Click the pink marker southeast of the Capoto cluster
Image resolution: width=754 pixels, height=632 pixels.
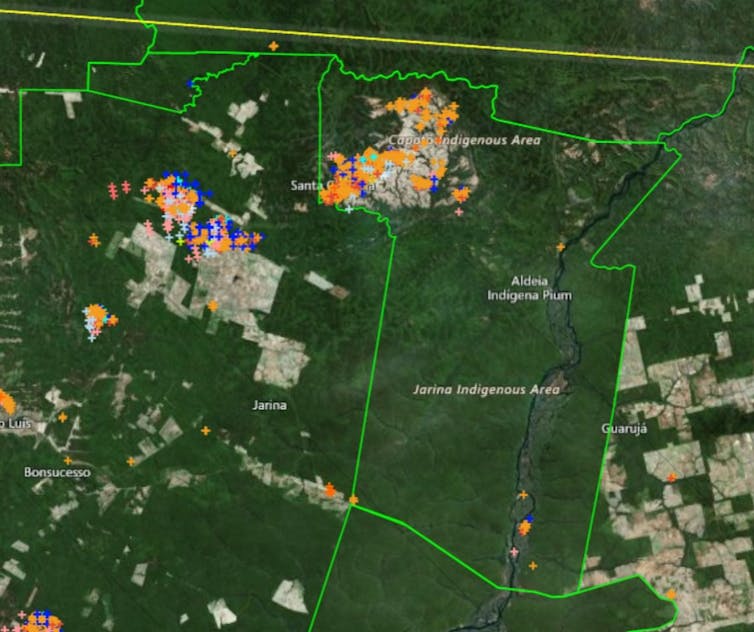click(x=459, y=211)
